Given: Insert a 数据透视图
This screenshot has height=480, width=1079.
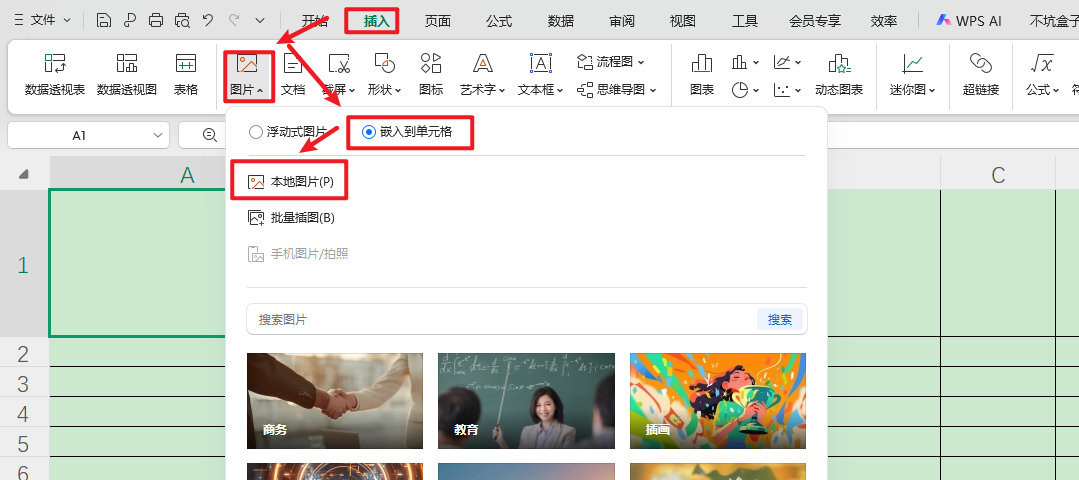Looking at the screenshot, I should tap(127, 74).
